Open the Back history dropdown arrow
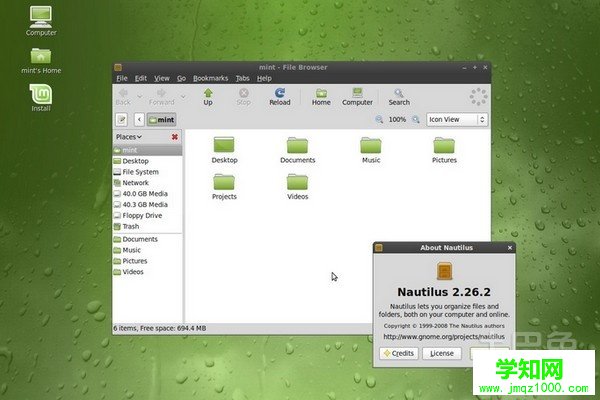Image resolution: width=600 pixels, height=400 pixels. 140,96
